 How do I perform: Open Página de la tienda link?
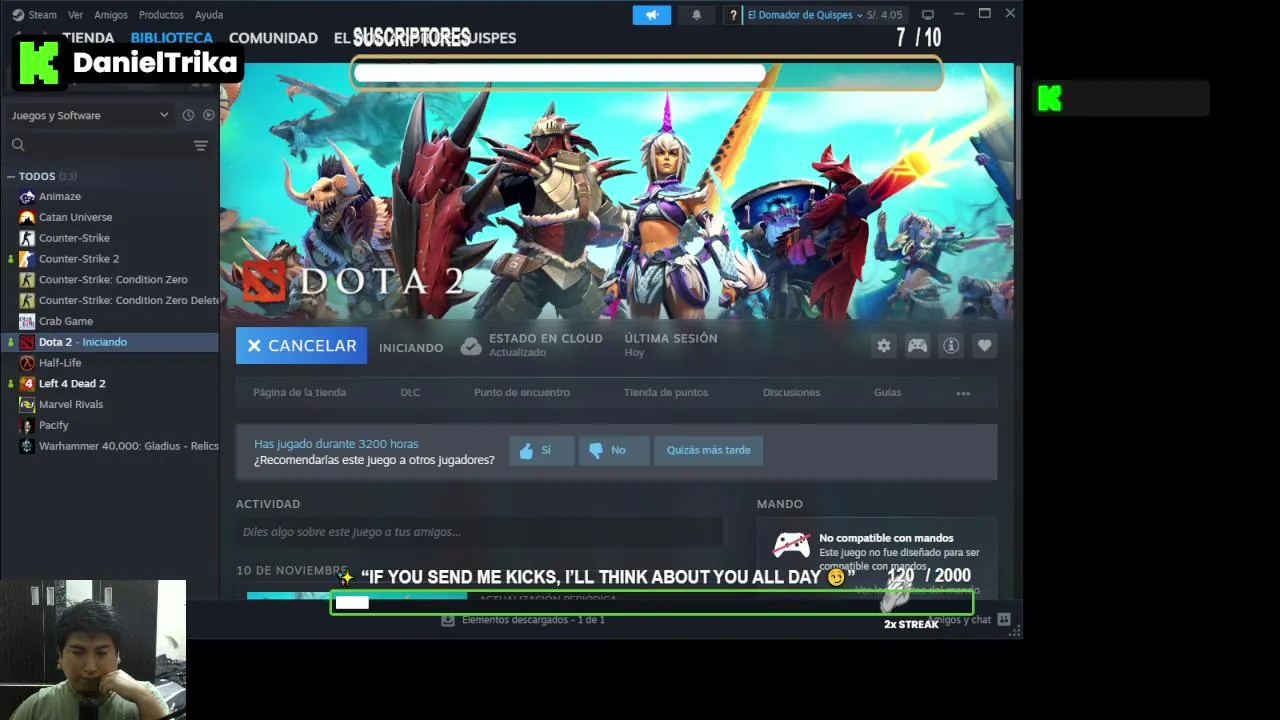(299, 393)
